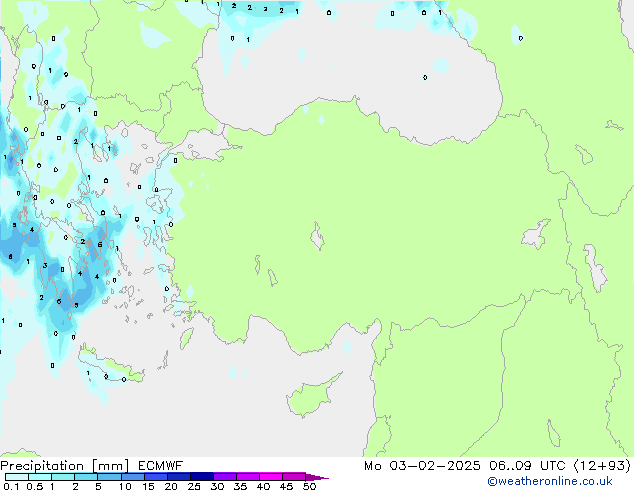Click the '50' legend value

tap(309, 486)
